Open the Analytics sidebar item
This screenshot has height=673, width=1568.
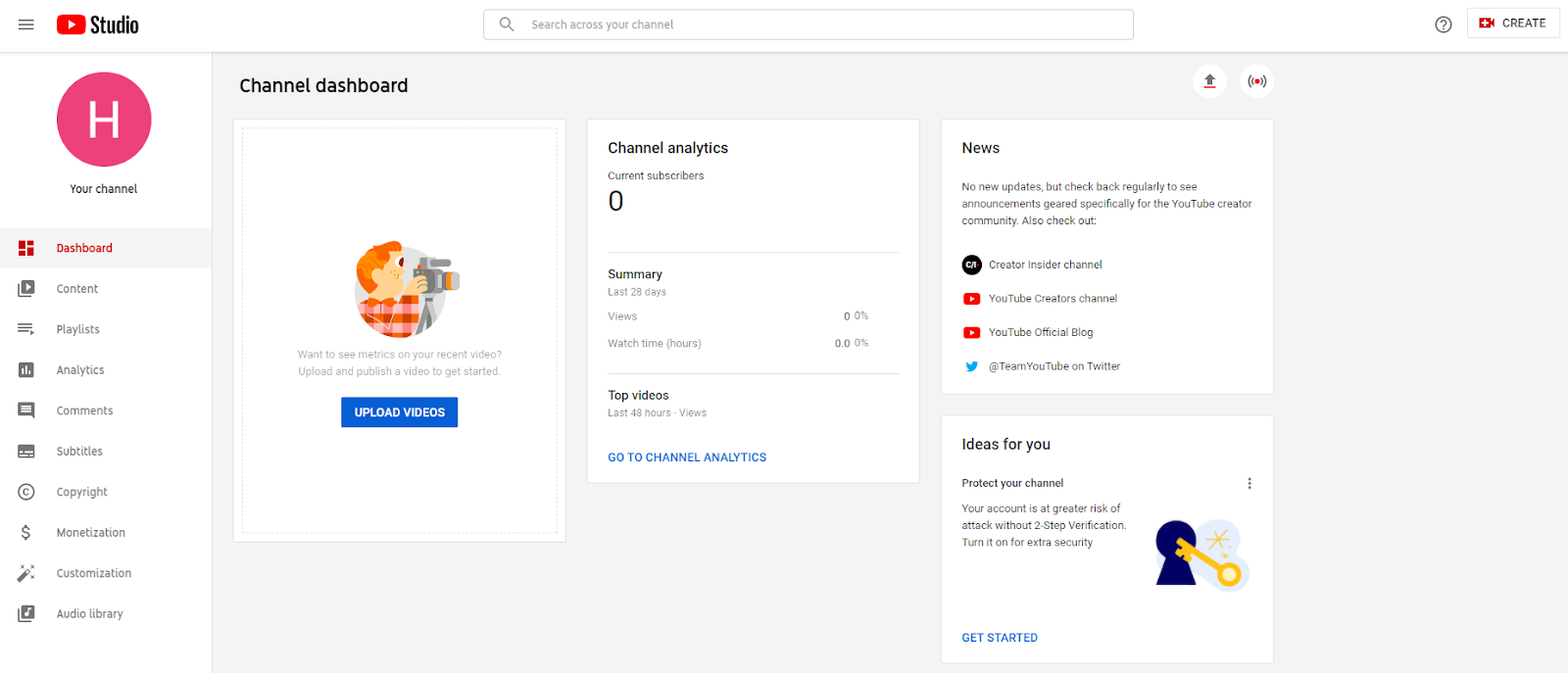point(80,370)
